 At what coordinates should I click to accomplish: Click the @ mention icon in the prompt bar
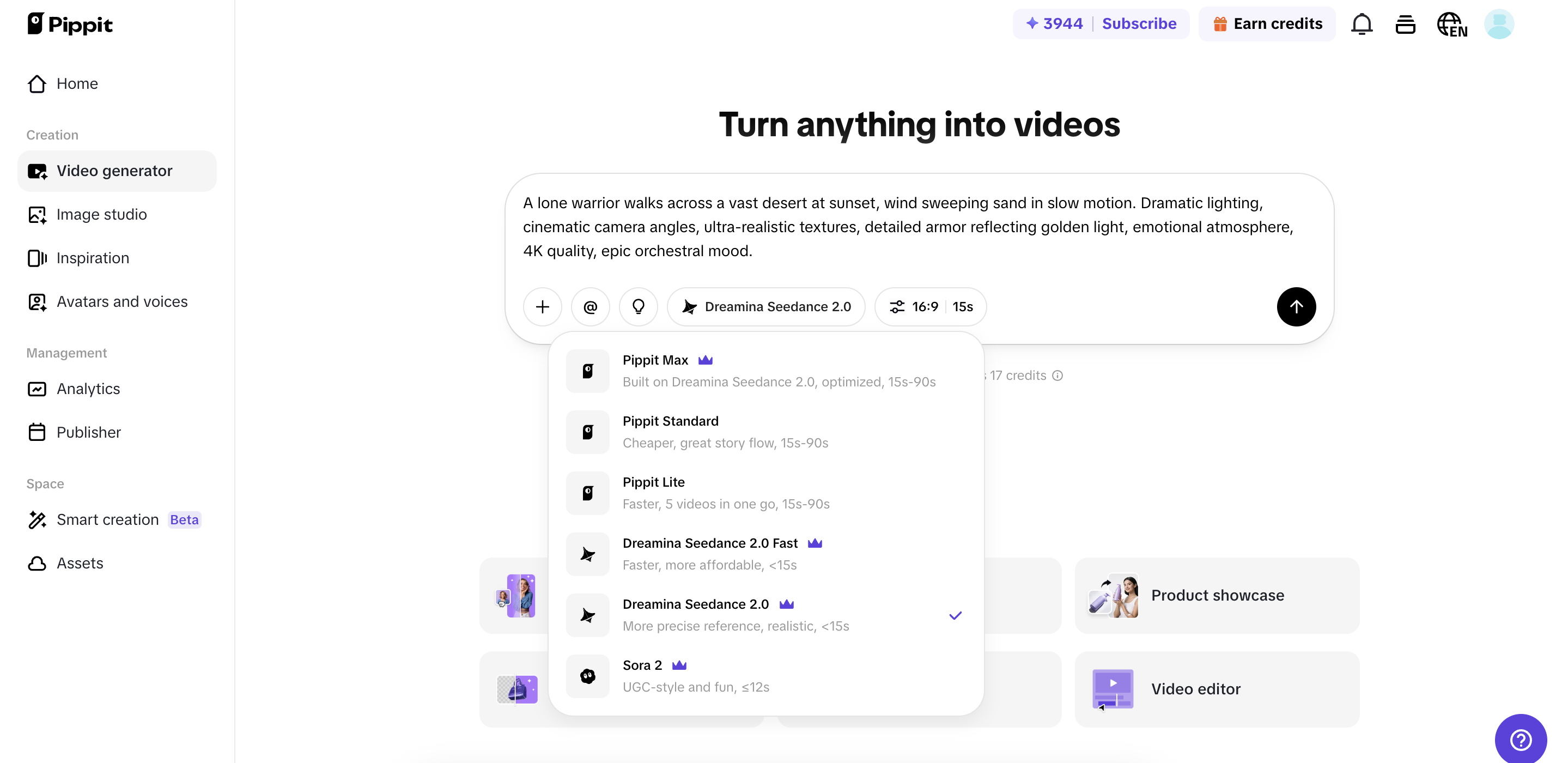590,306
